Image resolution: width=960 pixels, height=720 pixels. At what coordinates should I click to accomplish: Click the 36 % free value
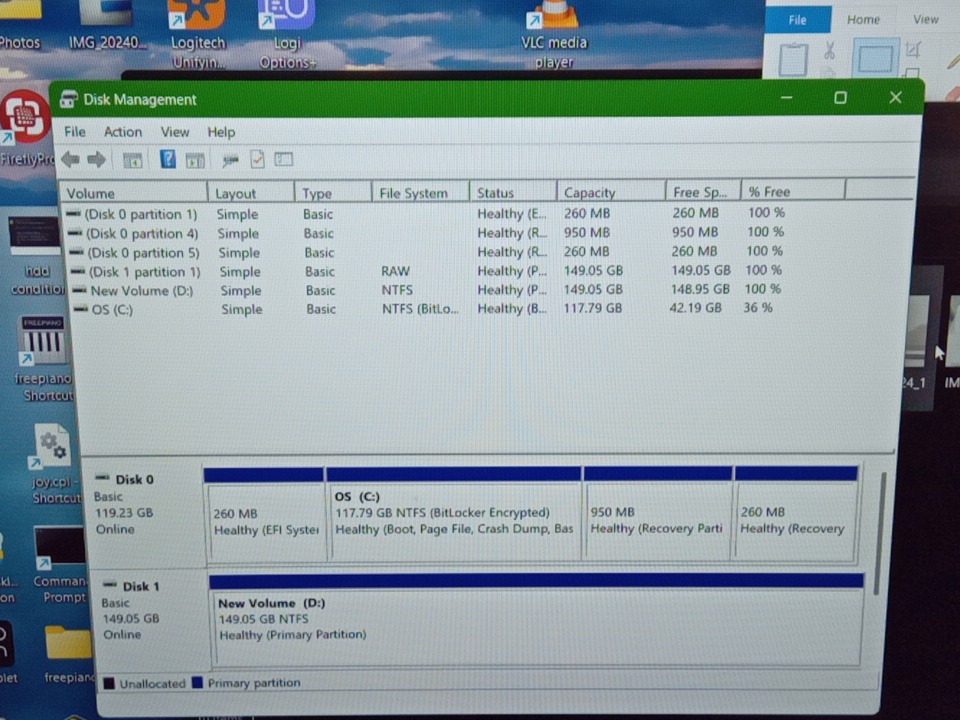coord(758,307)
